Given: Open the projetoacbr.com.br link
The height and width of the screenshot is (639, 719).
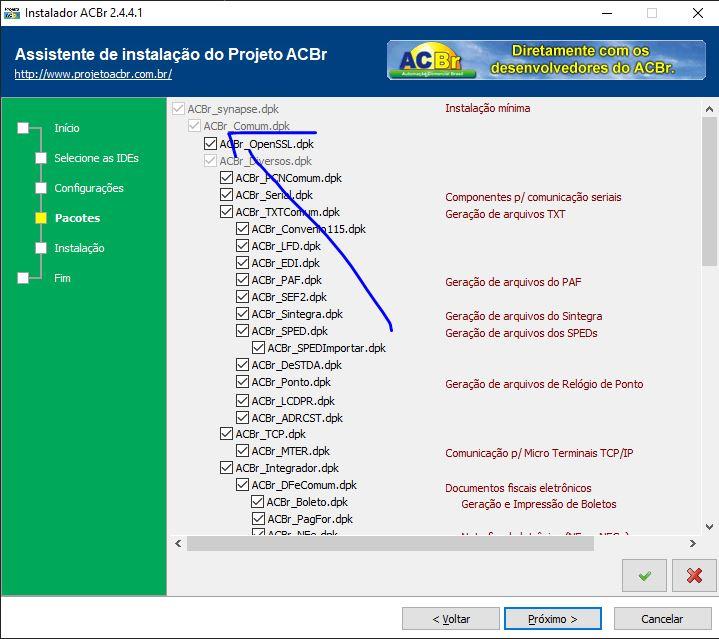Looking at the screenshot, I should pyautogui.click(x=93, y=74).
